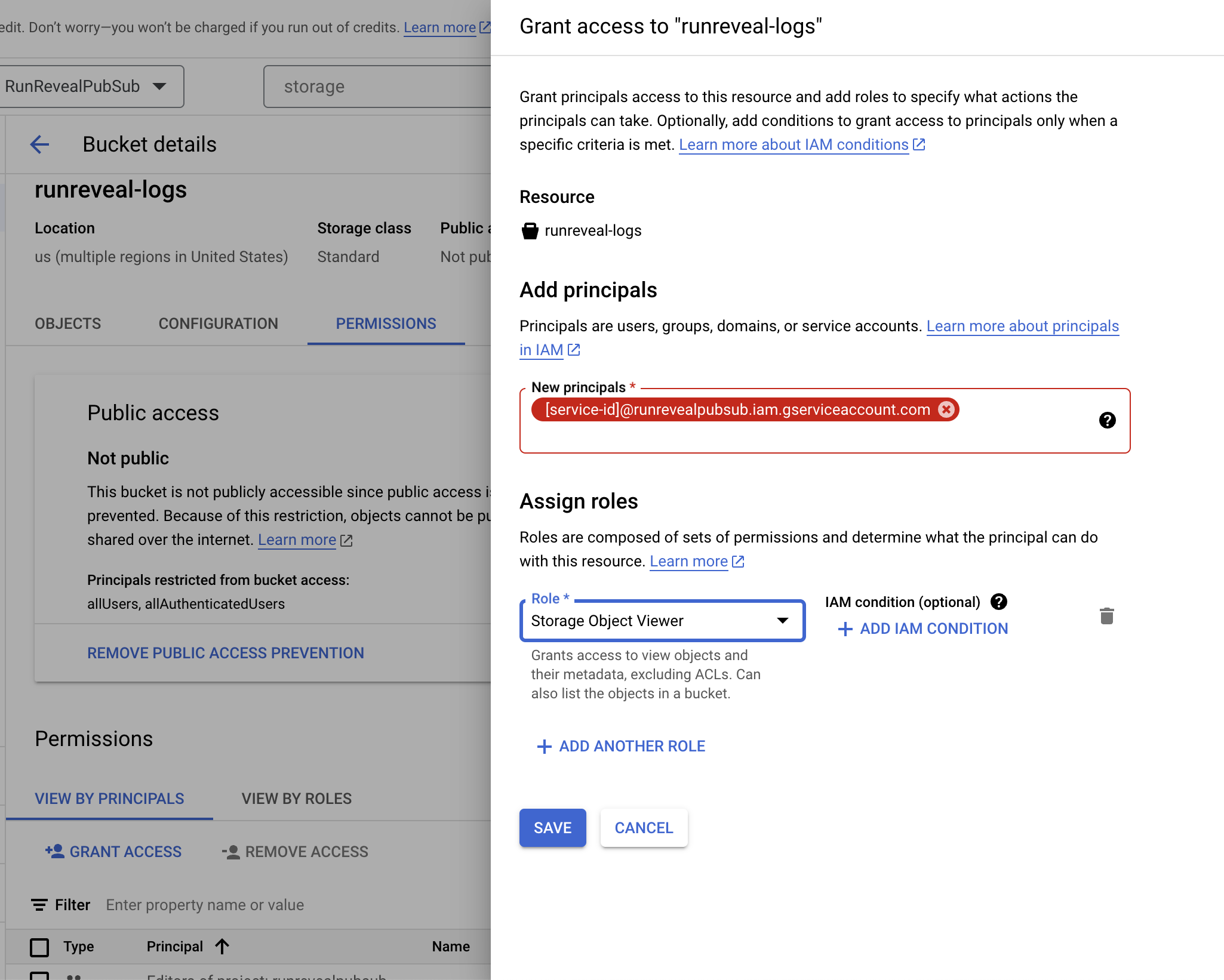The width and height of the screenshot is (1224, 980).
Task: Click the Filter list icon
Action: (x=39, y=905)
